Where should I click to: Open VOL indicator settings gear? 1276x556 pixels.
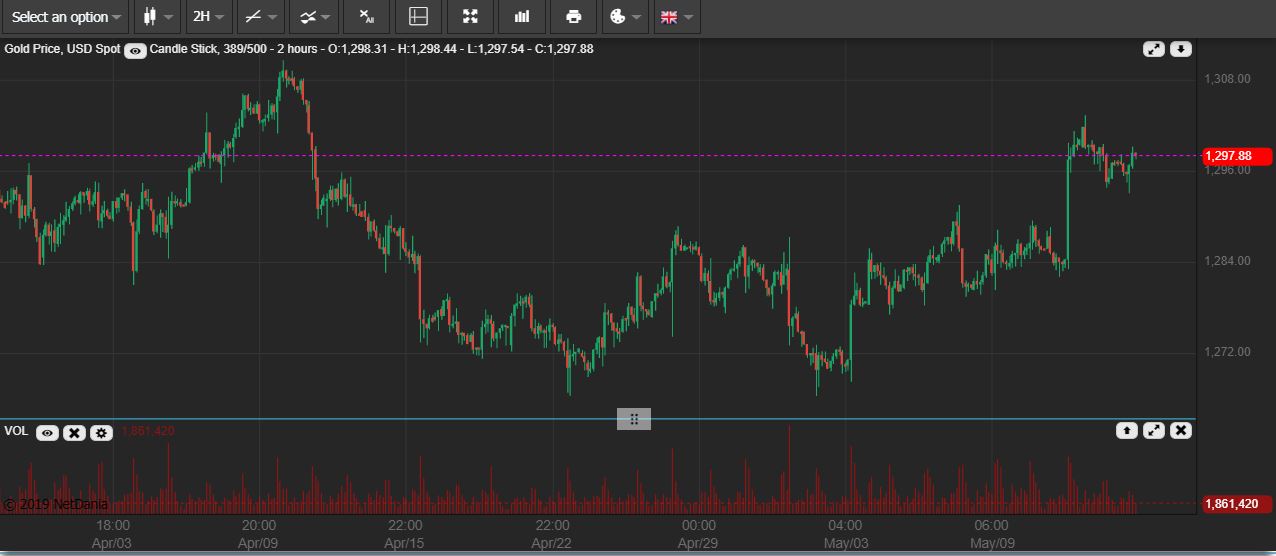coord(101,433)
